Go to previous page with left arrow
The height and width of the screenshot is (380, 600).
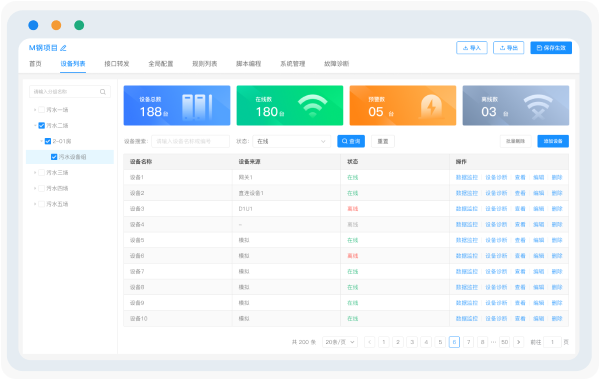[369, 342]
